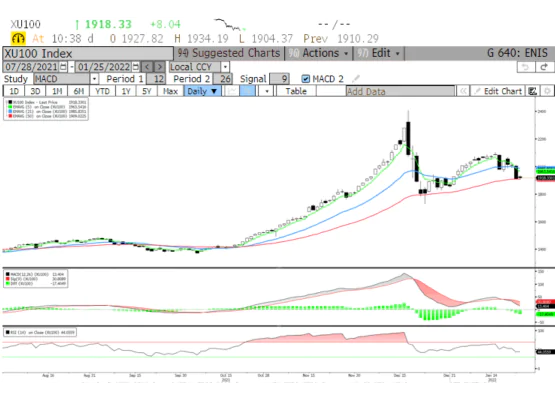Click pencil icon next to MACD 2
This screenshot has height=400, width=555.
click(x=356, y=79)
